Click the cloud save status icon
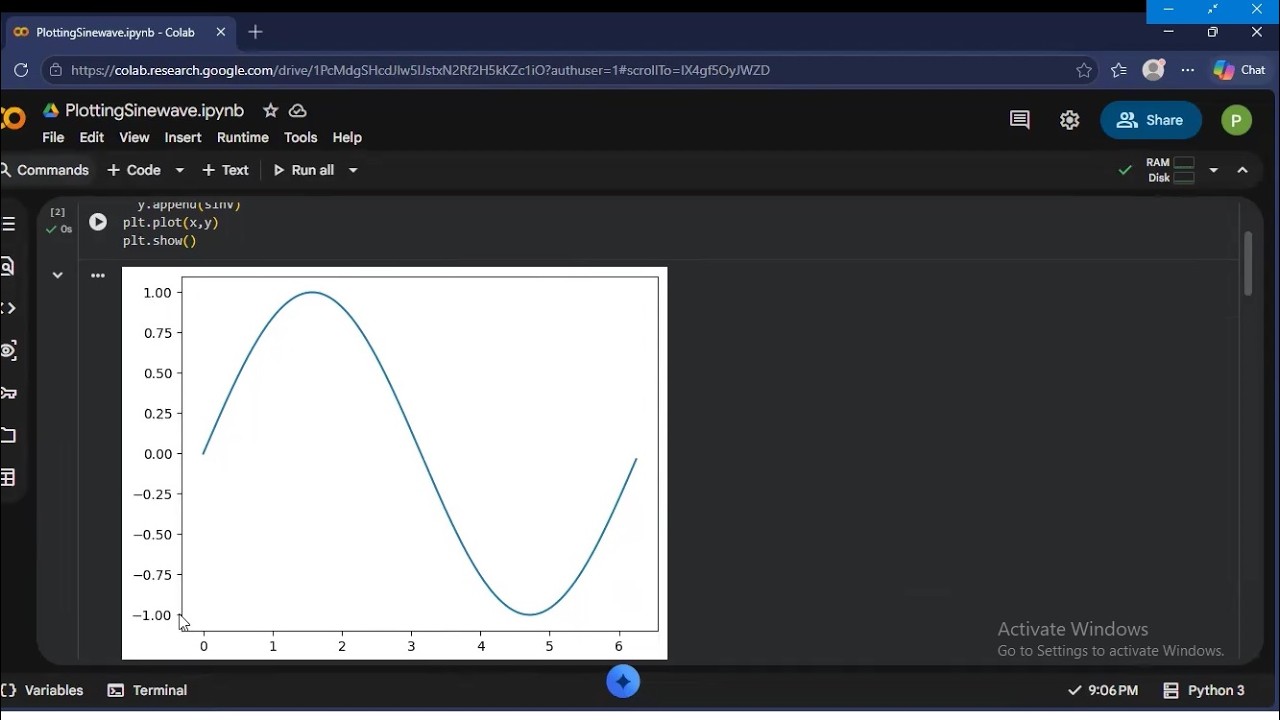This screenshot has width=1280, height=720. pos(297,110)
